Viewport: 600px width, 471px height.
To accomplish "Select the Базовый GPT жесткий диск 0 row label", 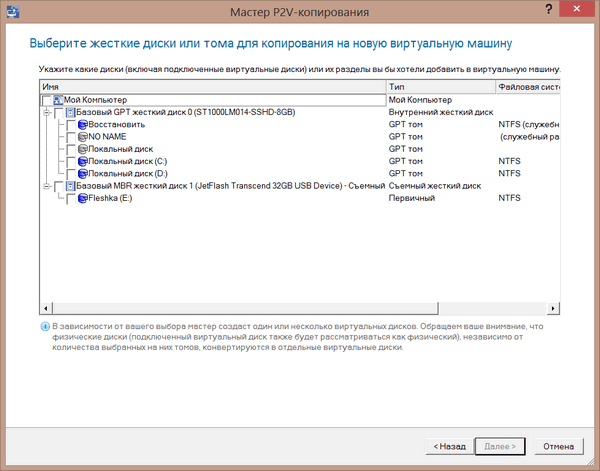I will pos(186,112).
